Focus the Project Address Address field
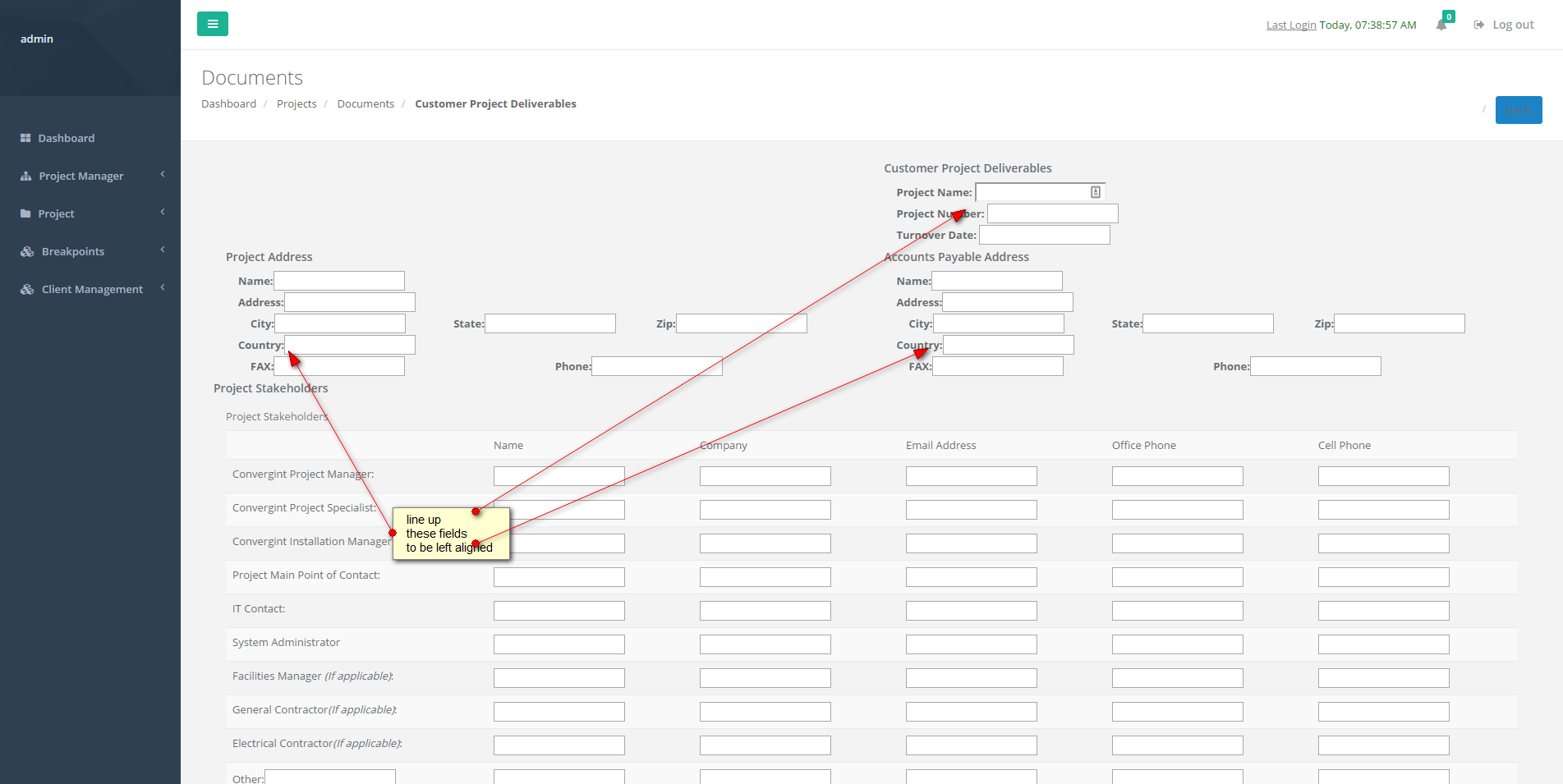 [x=350, y=302]
